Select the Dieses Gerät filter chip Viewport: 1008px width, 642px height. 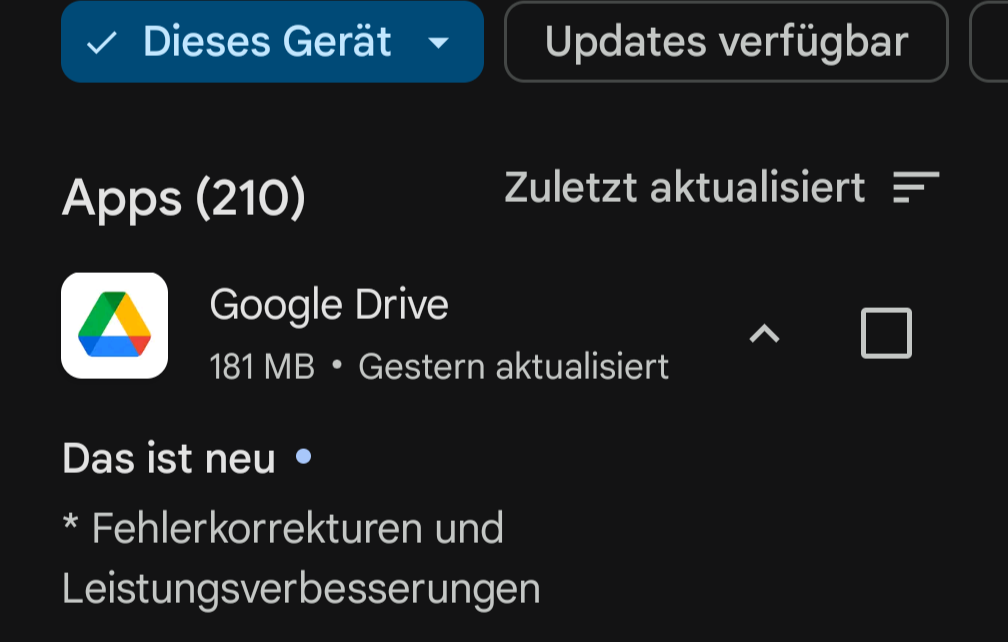[x=272, y=42]
